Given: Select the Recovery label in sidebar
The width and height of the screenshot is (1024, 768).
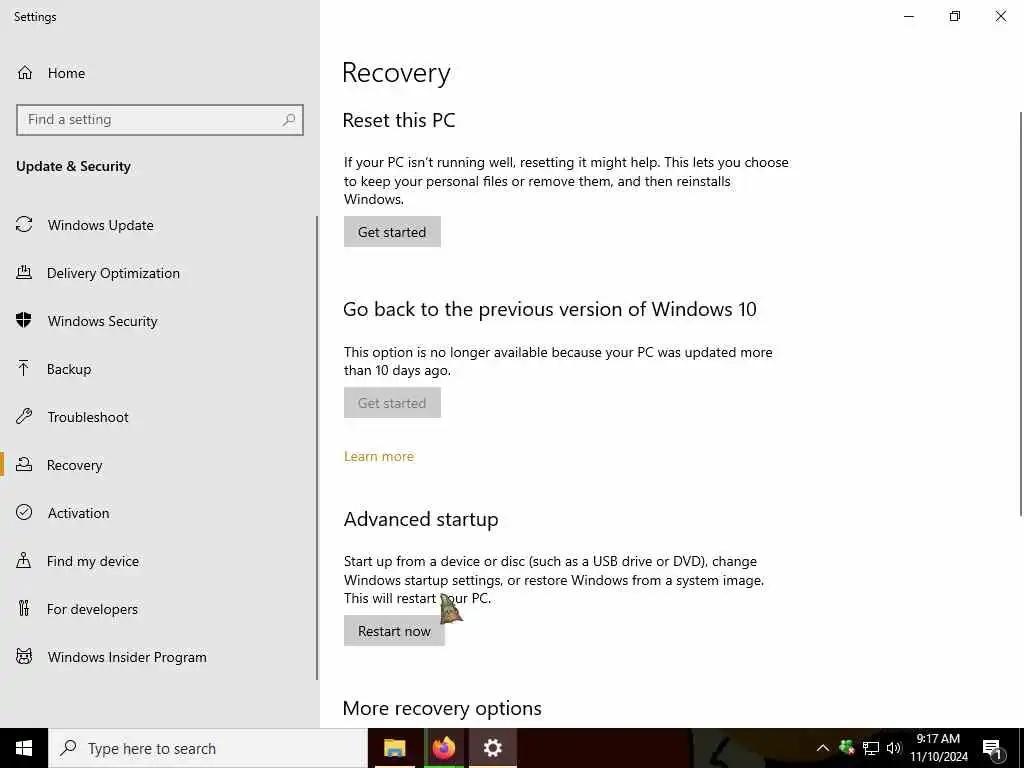Looking at the screenshot, I should [x=74, y=465].
